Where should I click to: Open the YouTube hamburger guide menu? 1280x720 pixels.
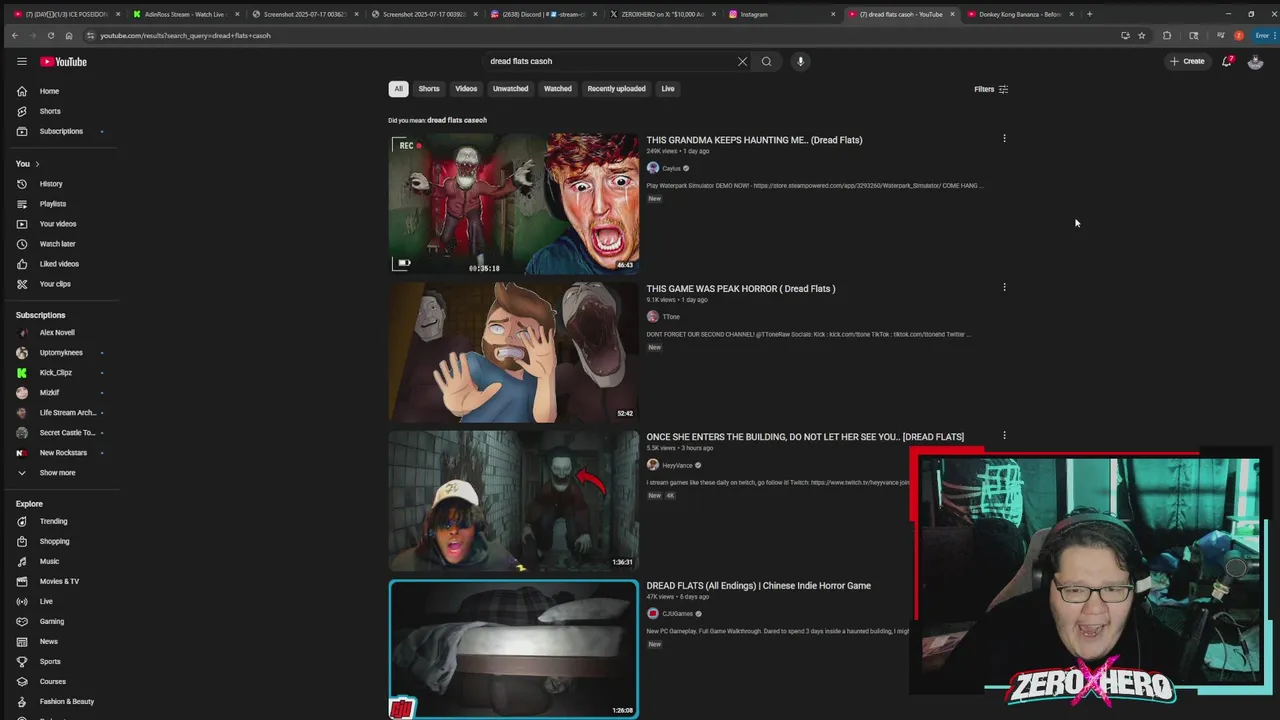point(21,61)
